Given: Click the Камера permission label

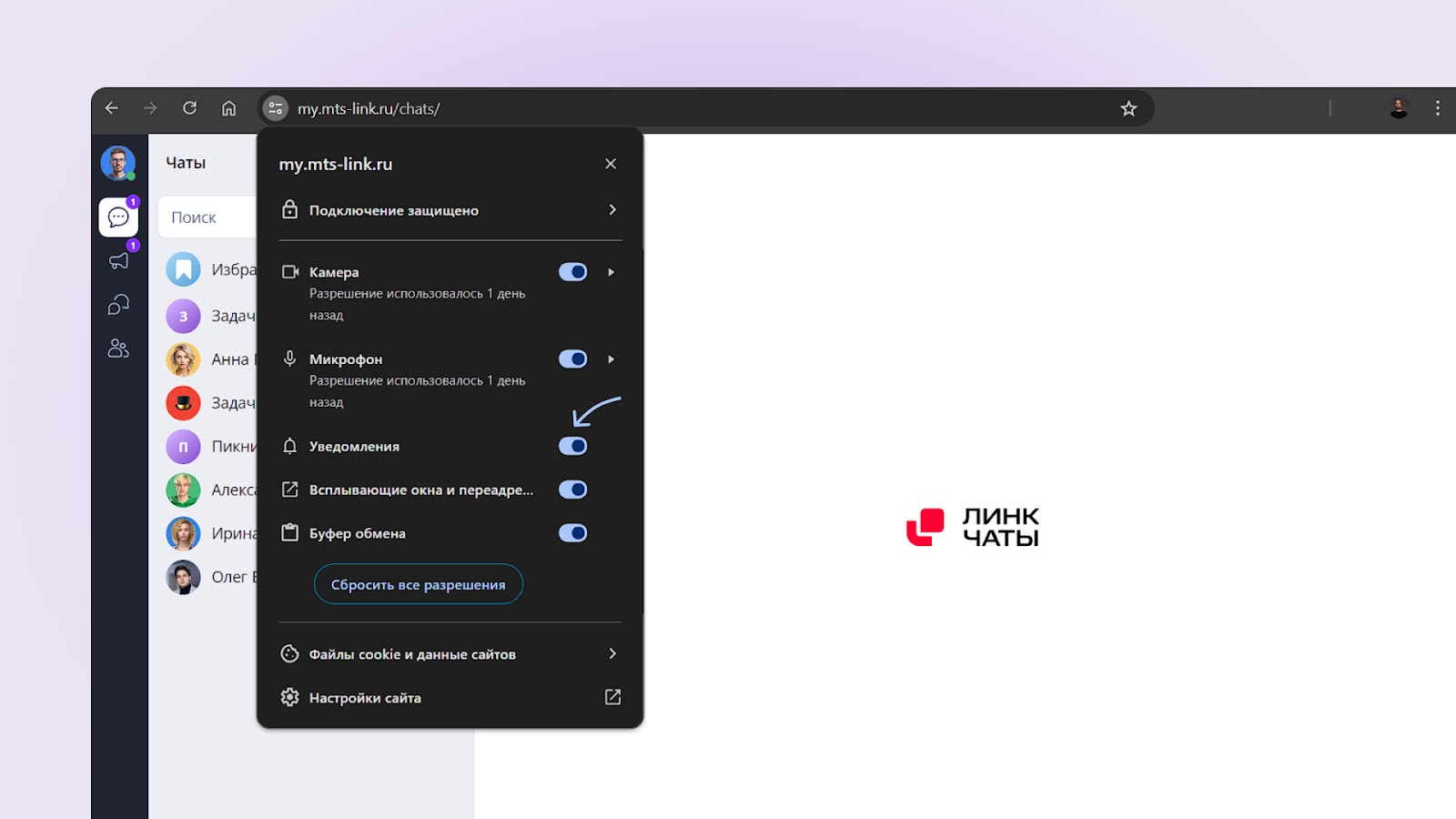Looking at the screenshot, I should pos(334,272).
